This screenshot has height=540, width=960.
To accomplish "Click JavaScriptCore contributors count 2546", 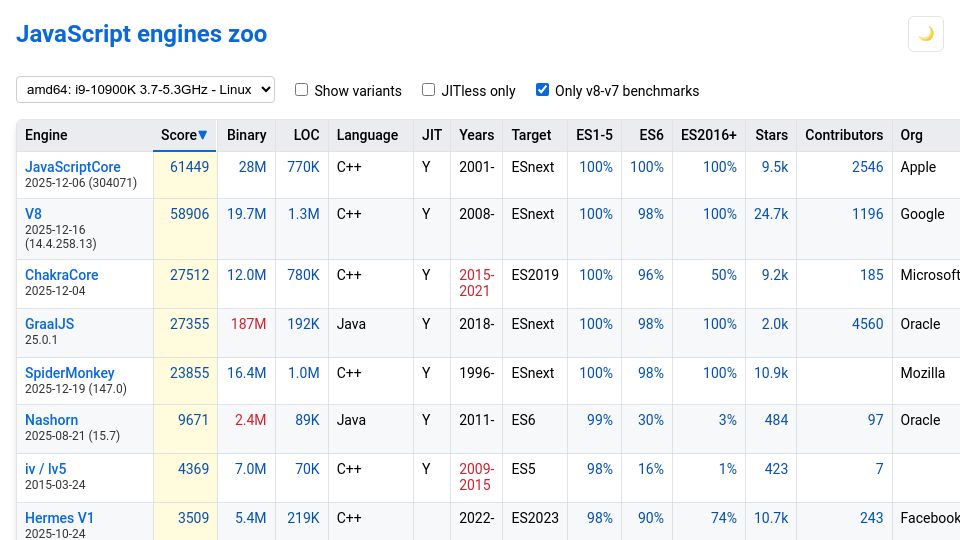I will click(868, 167).
